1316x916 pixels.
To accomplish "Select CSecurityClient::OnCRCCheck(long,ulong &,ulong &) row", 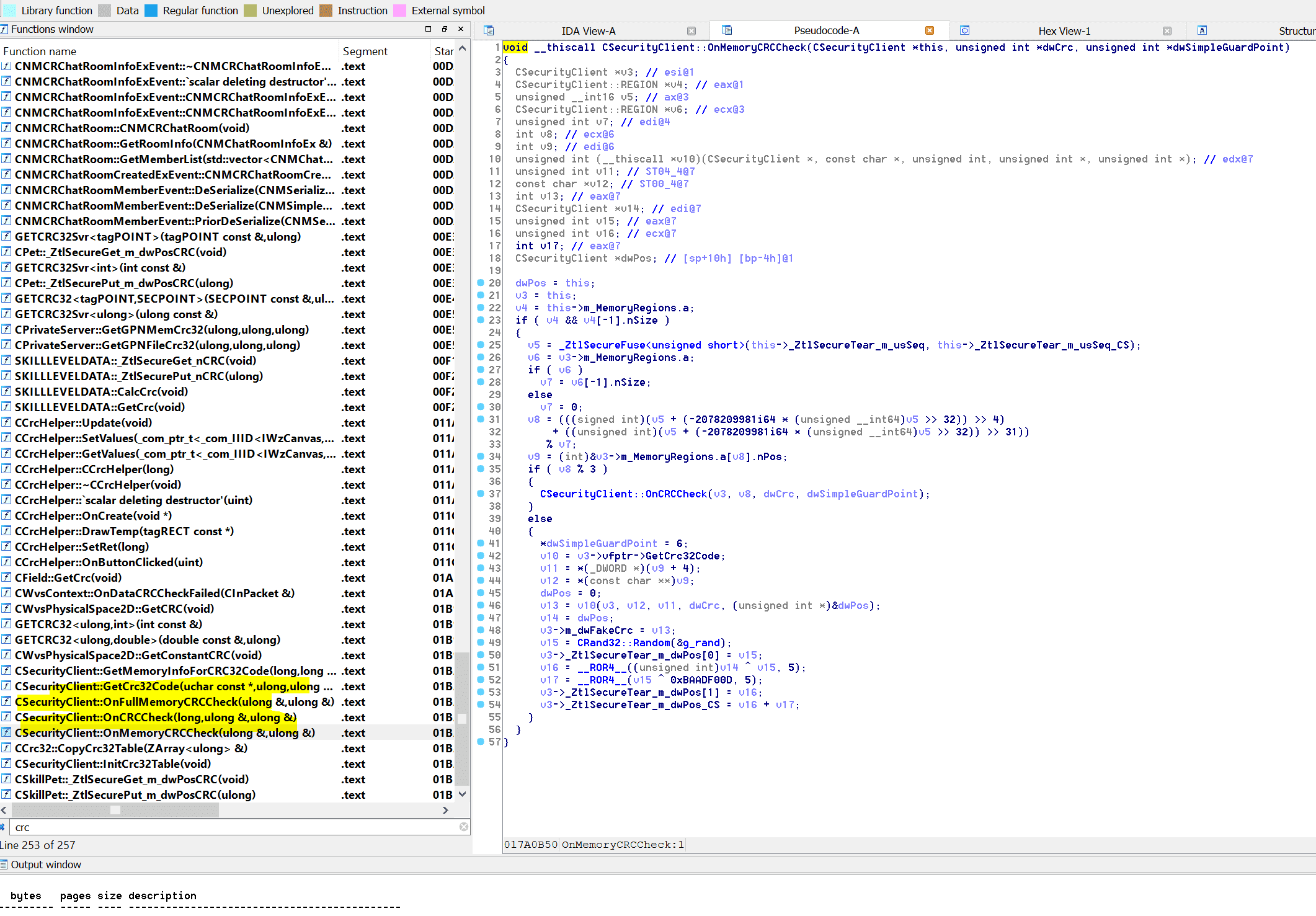I will (227, 717).
